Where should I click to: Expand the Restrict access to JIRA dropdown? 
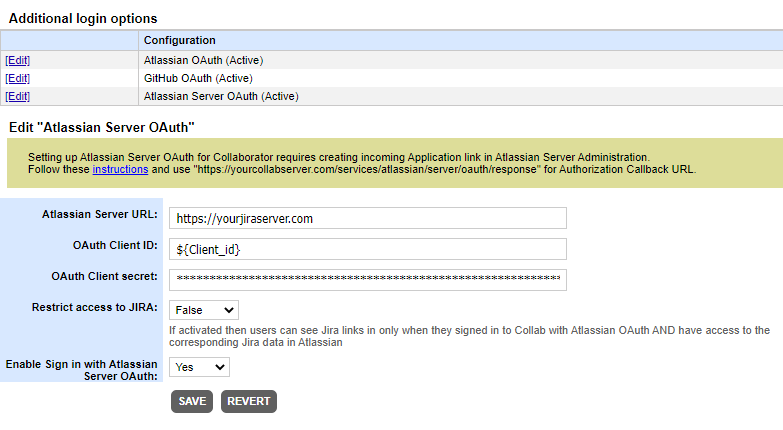(x=204, y=310)
